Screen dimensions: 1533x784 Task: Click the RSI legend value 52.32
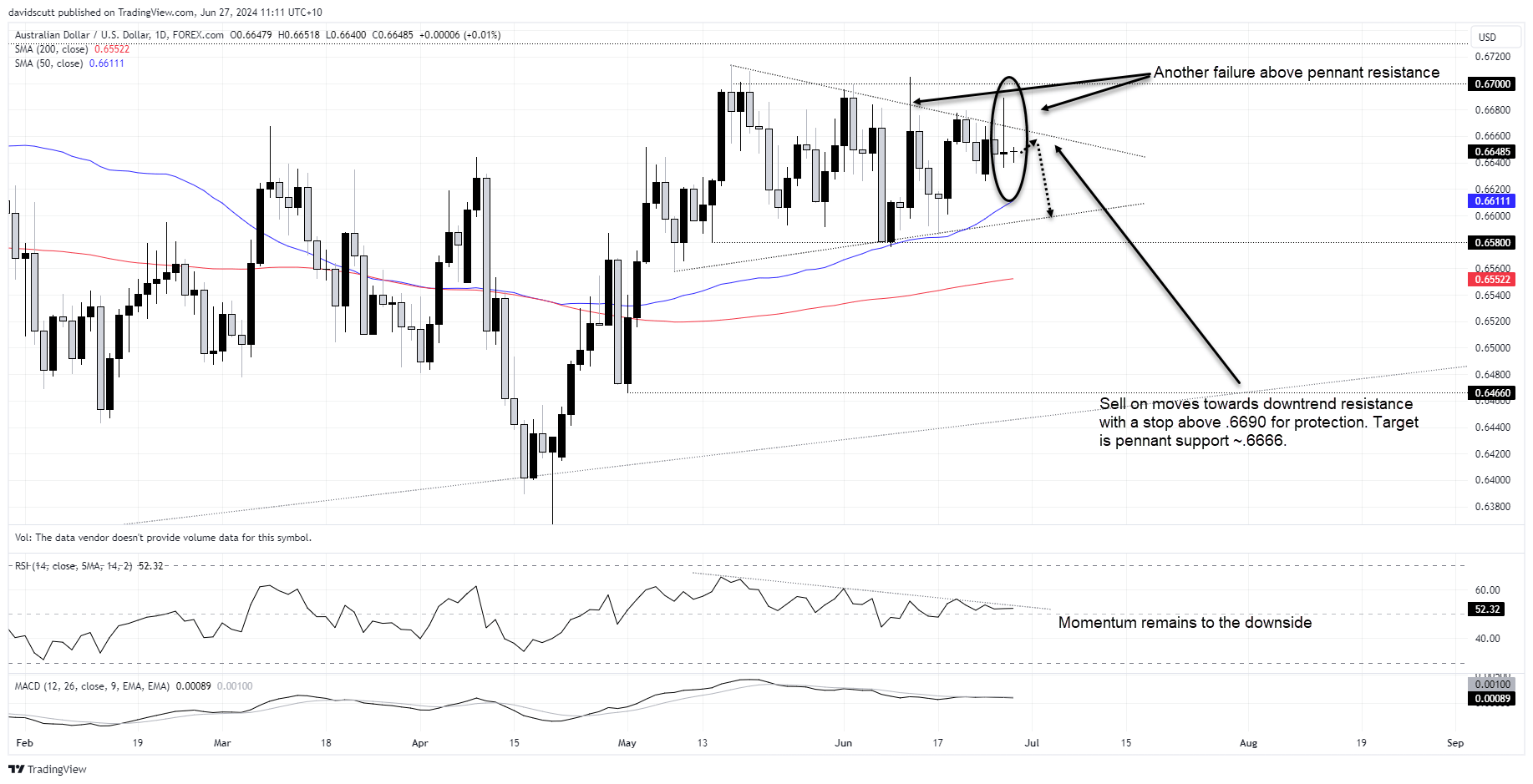151,566
